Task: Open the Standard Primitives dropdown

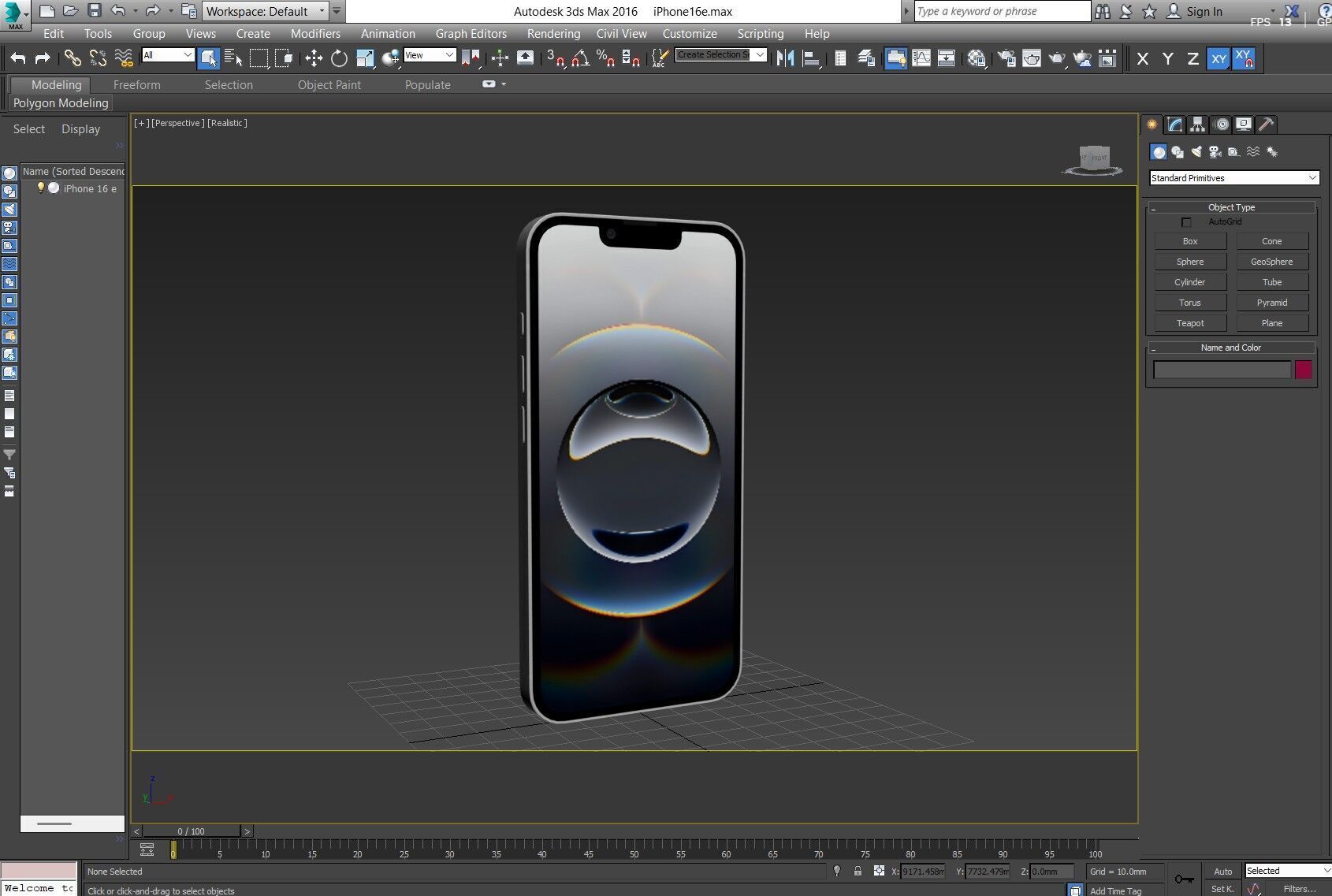Action: pyautogui.click(x=1233, y=178)
